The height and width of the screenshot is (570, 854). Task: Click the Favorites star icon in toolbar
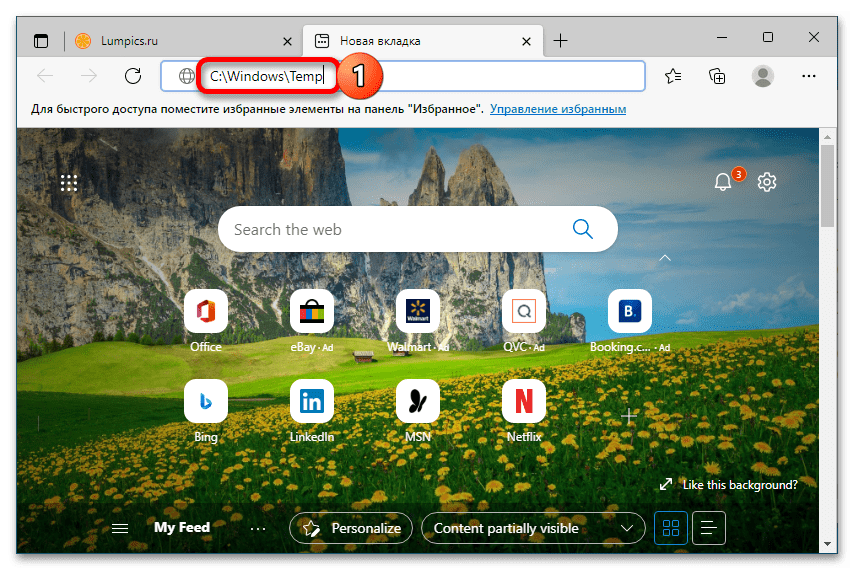coord(673,76)
